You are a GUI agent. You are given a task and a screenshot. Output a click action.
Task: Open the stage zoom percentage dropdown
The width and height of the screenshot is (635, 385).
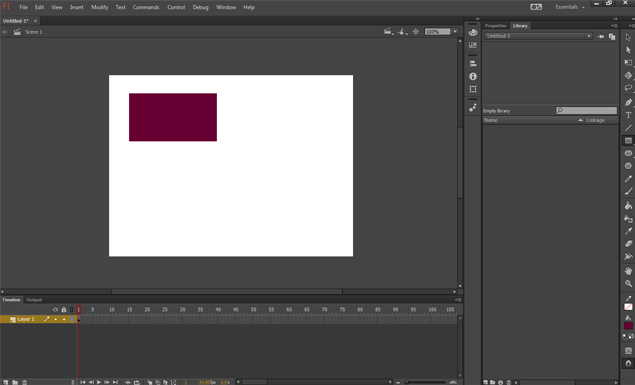coord(455,32)
